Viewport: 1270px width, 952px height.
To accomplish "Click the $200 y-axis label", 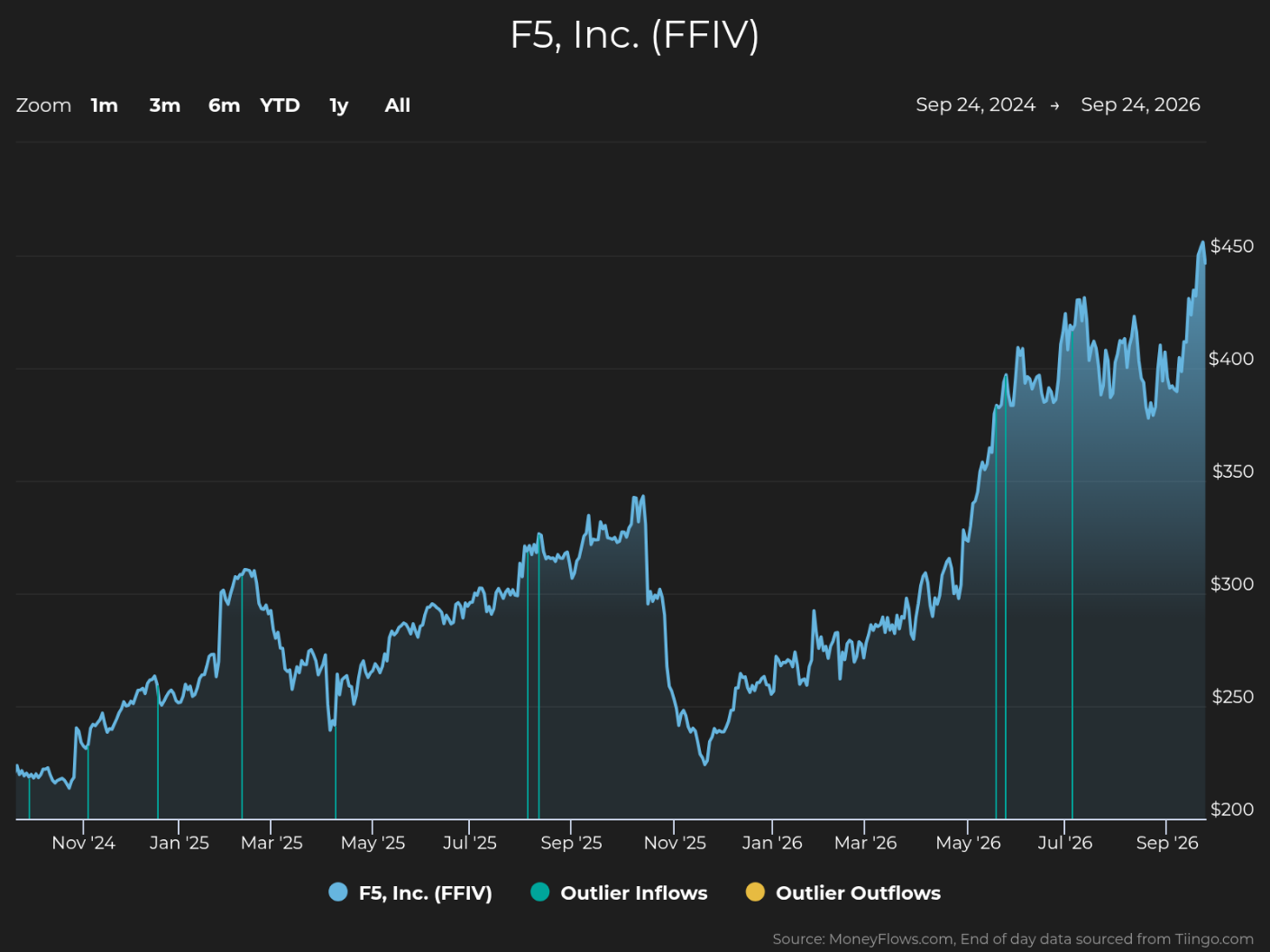I will 1232,810.
